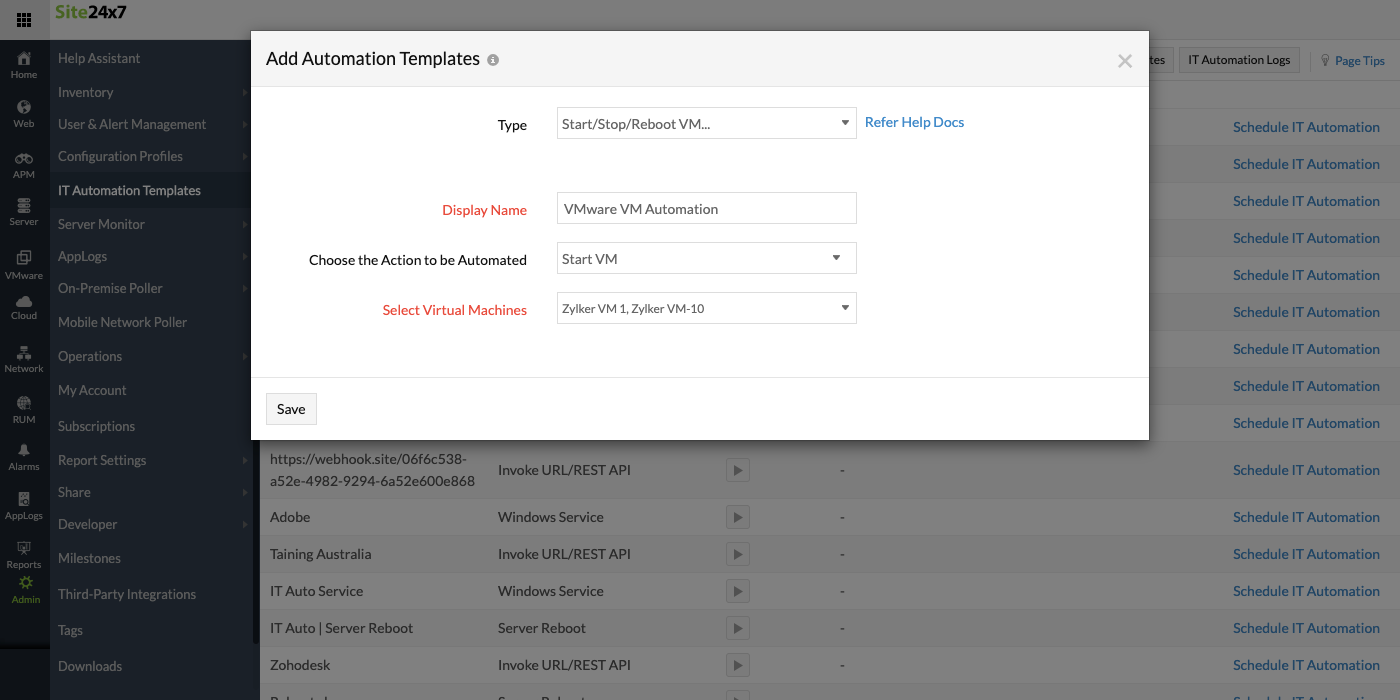The width and height of the screenshot is (1400, 700).
Task: Execute the Adobe automation via its play icon
Action: pos(737,517)
